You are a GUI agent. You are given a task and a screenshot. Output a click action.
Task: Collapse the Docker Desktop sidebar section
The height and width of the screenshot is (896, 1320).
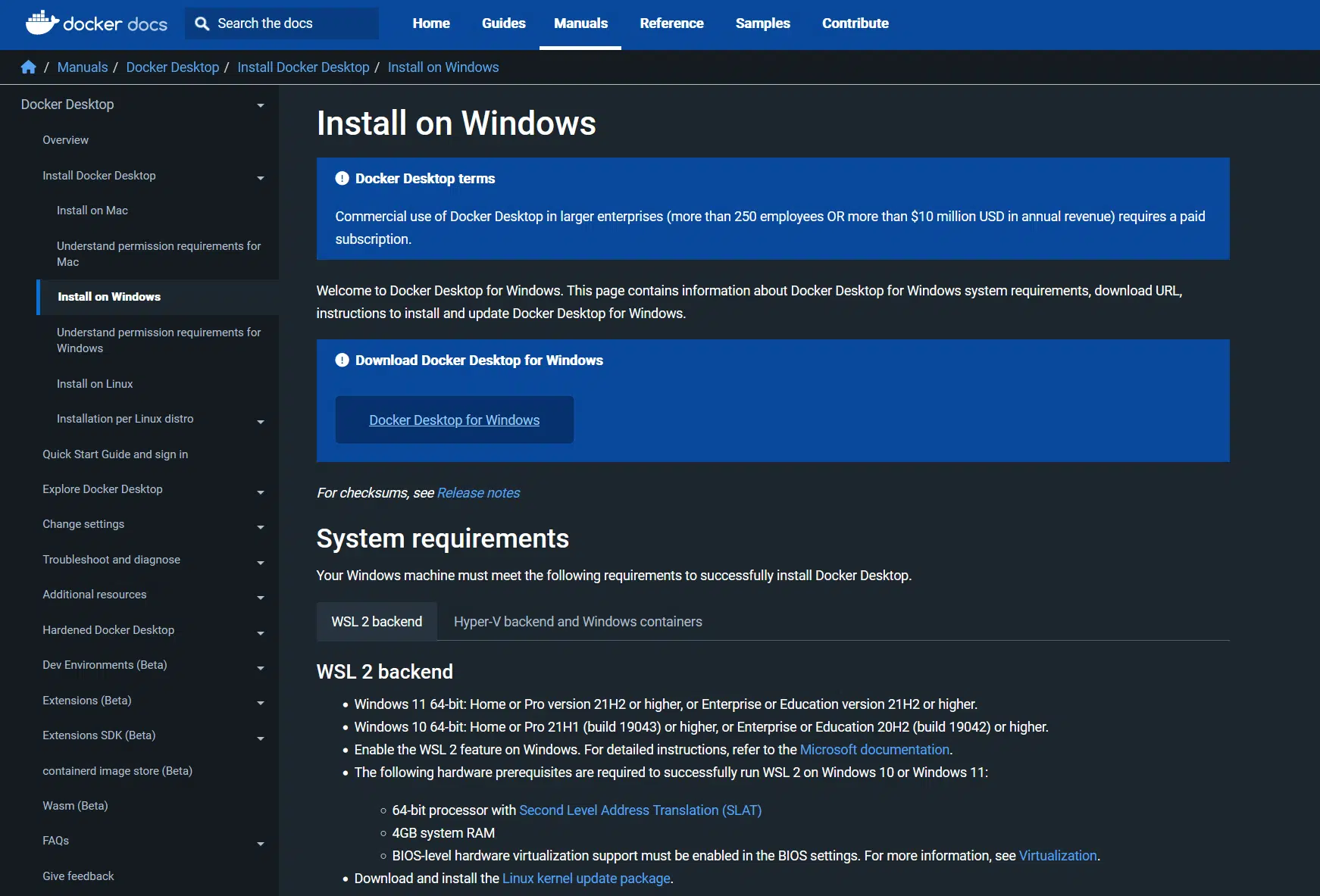tap(261, 105)
